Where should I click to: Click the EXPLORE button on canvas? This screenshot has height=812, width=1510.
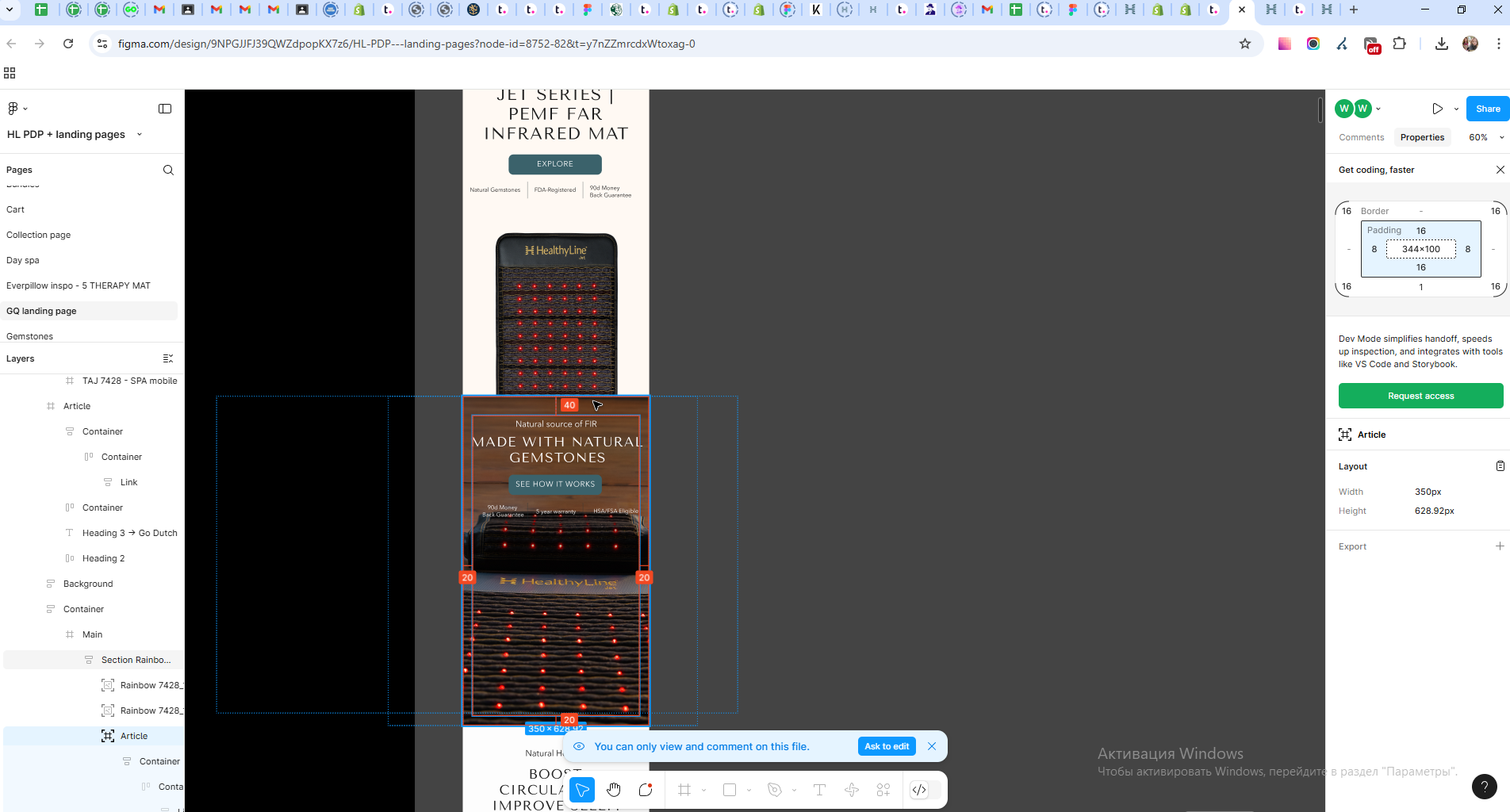[555, 164]
